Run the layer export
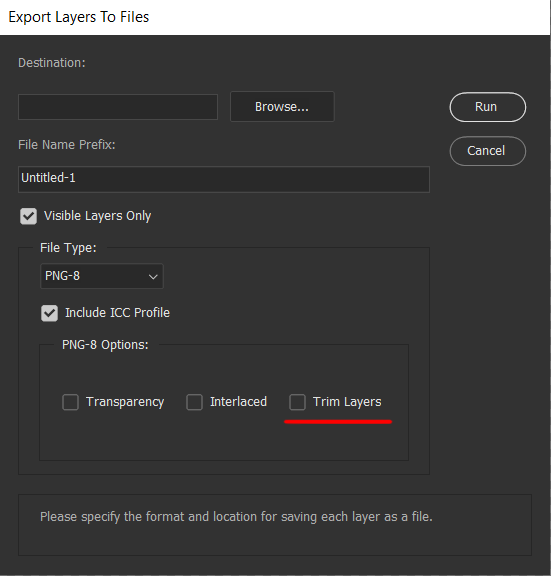 [x=487, y=107]
